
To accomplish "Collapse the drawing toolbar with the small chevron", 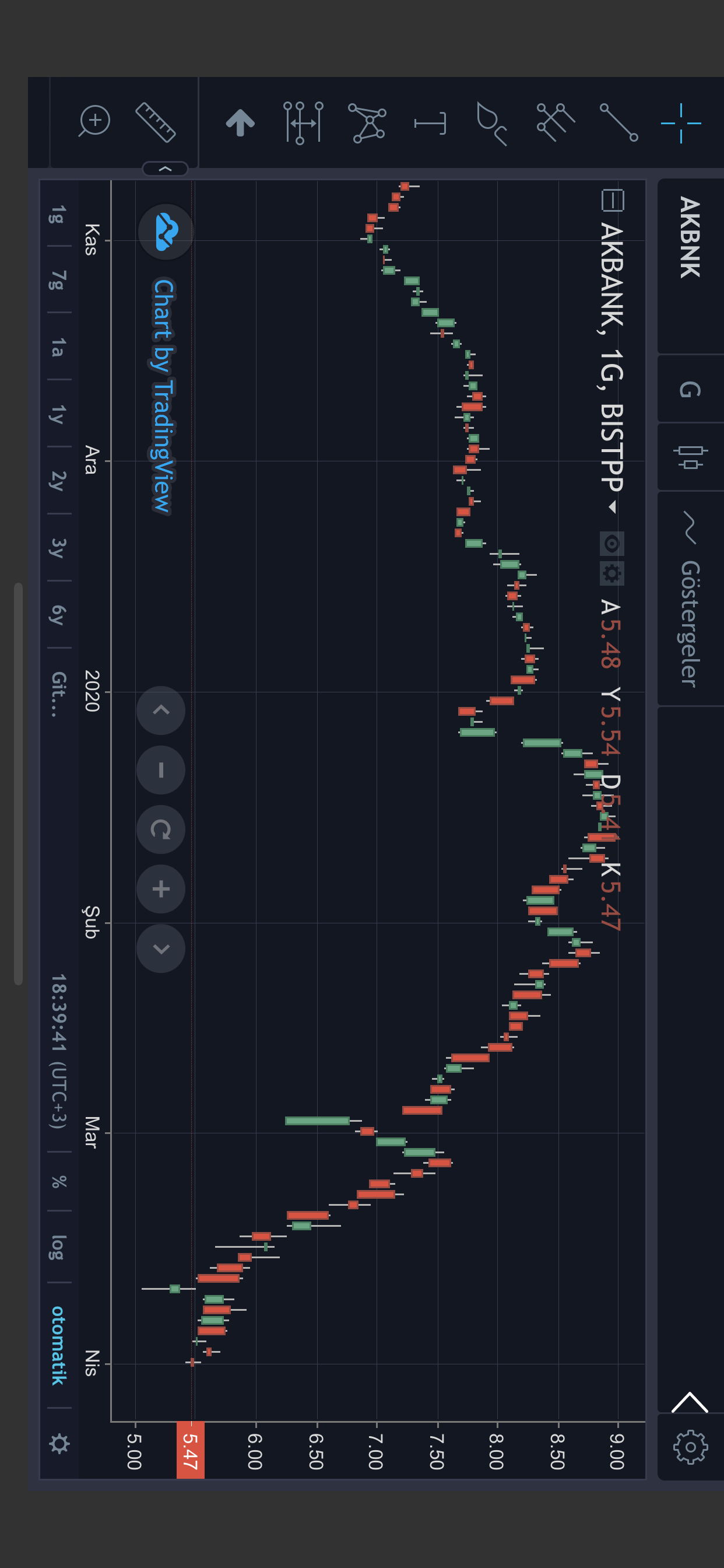I will [165, 169].
